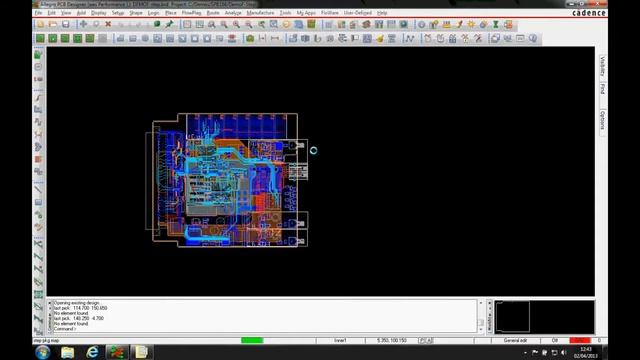
Task: Click the taskbar clock and date
Action: click(x=586, y=353)
